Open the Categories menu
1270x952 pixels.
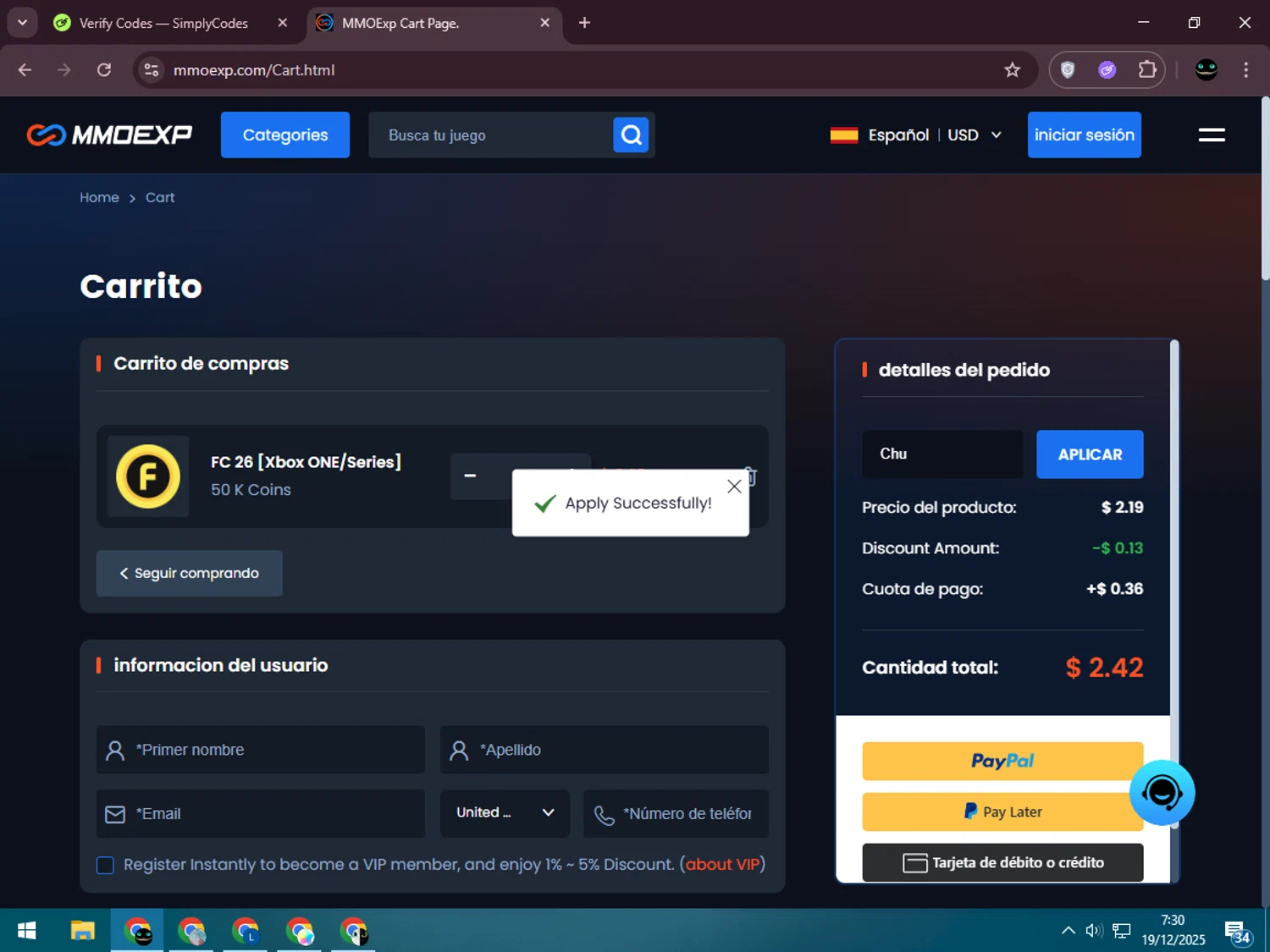point(285,135)
